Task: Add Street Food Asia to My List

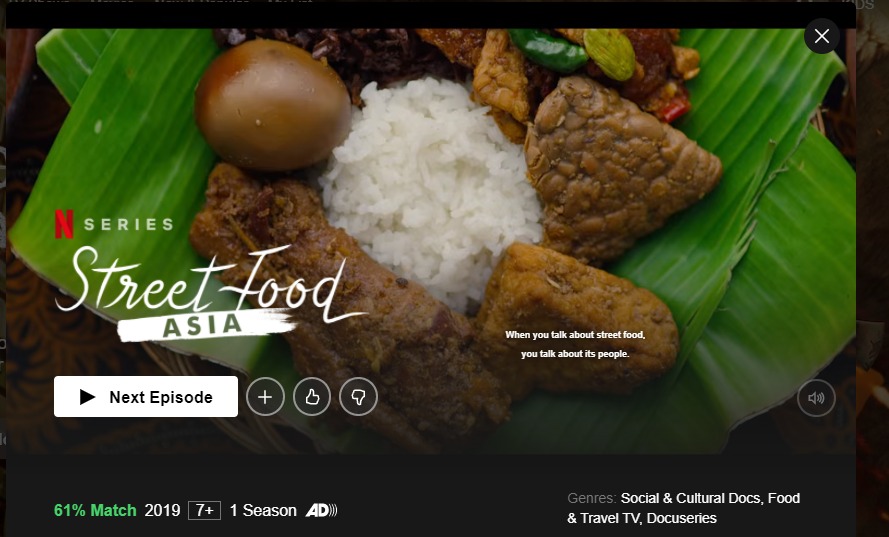Action: click(265, 397)
